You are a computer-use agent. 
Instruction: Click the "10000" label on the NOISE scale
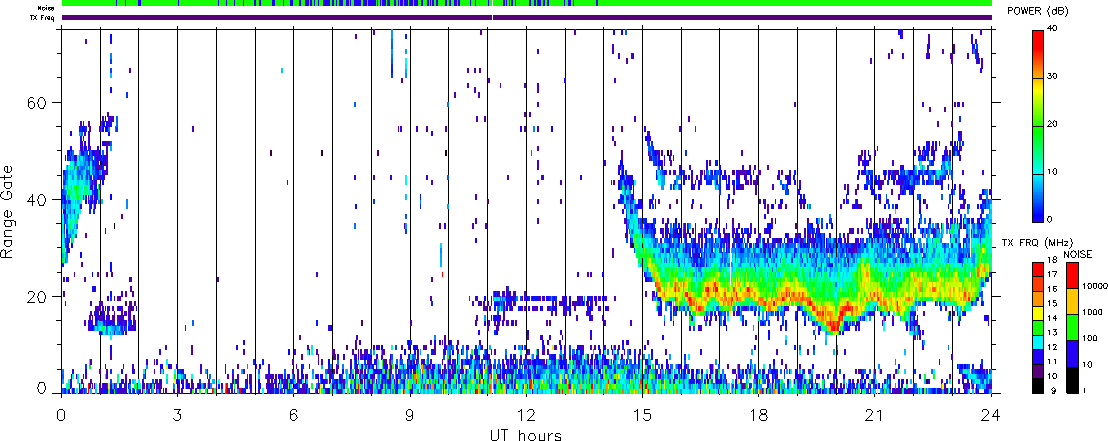(x=1094, y=286)
